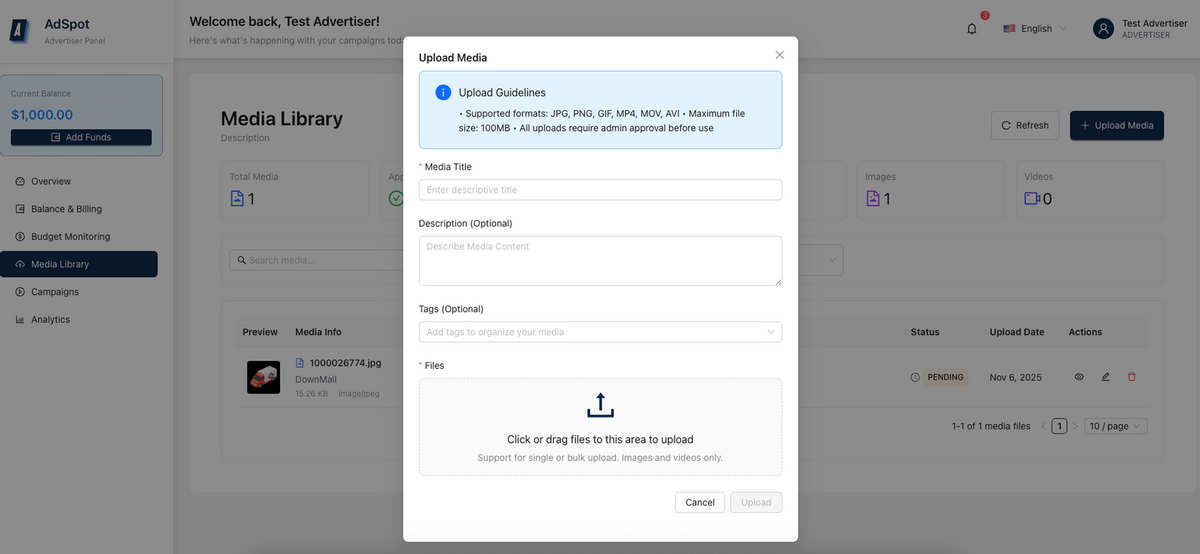Expand the English language selector
Screen dimensions: 1200x554
click(x=1035, y=29)
